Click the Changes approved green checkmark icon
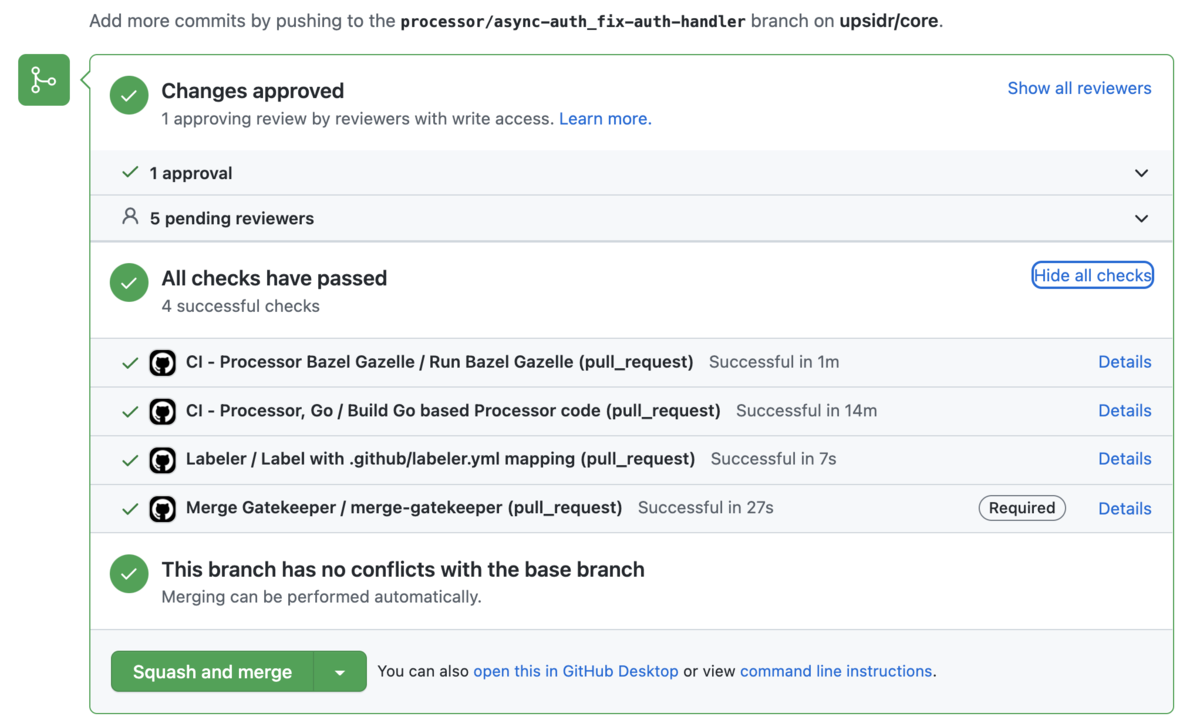This screenshot has height=720, width=1200. [x=129, y=96]
